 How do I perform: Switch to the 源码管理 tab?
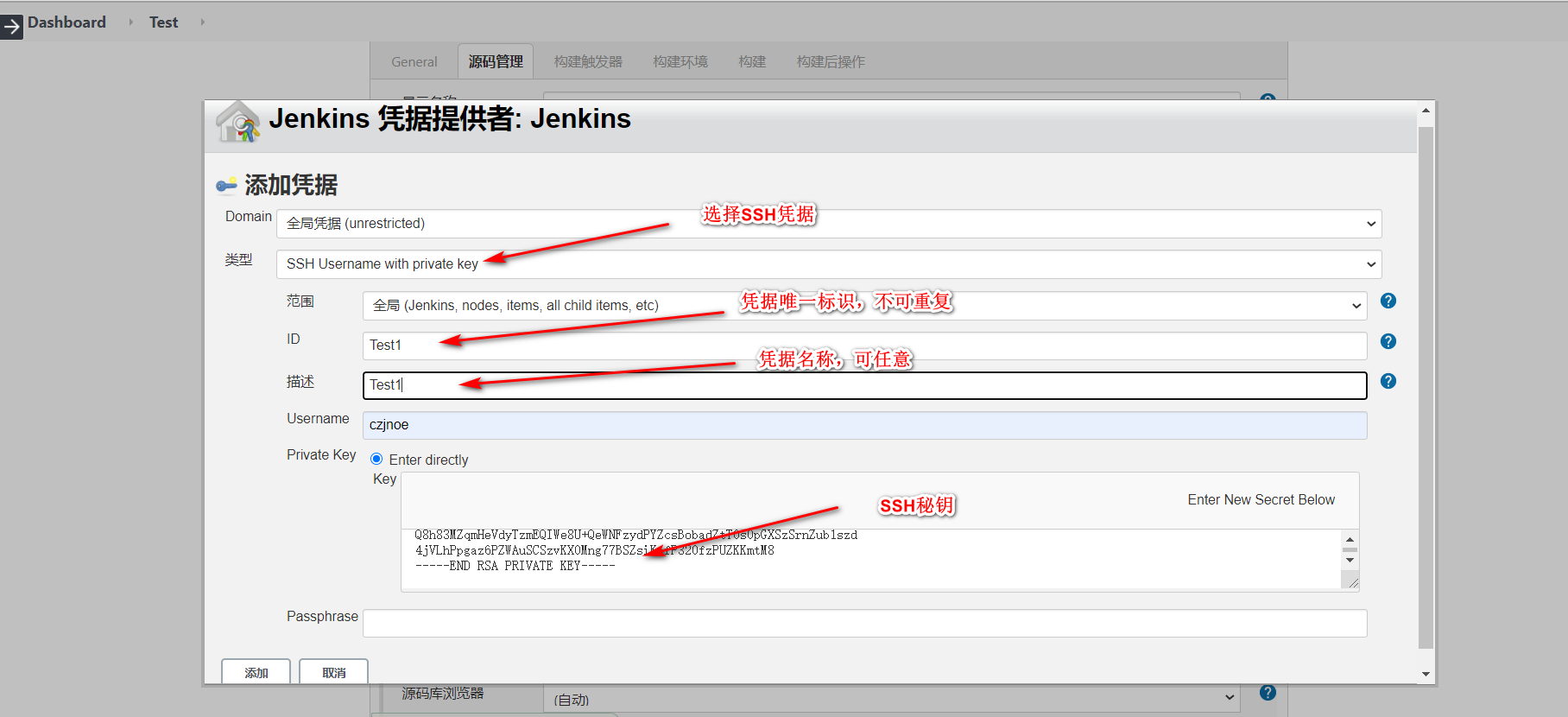(496, 61)
